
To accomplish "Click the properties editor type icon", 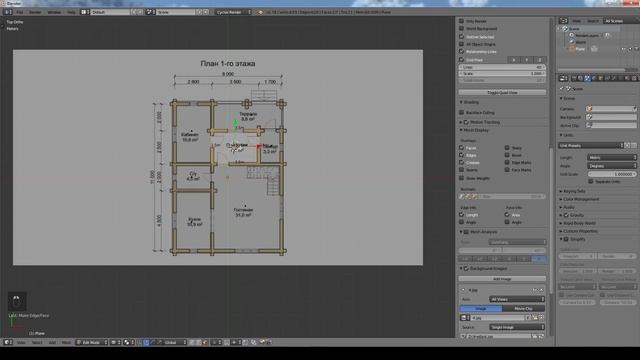I will tap(563, 78).
